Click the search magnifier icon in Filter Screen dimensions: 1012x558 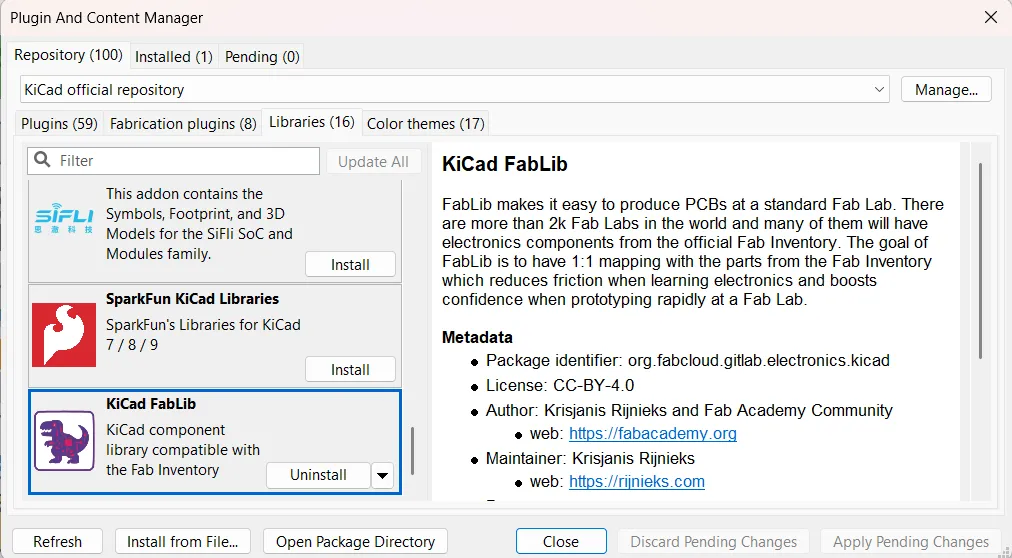coord(43,160)
